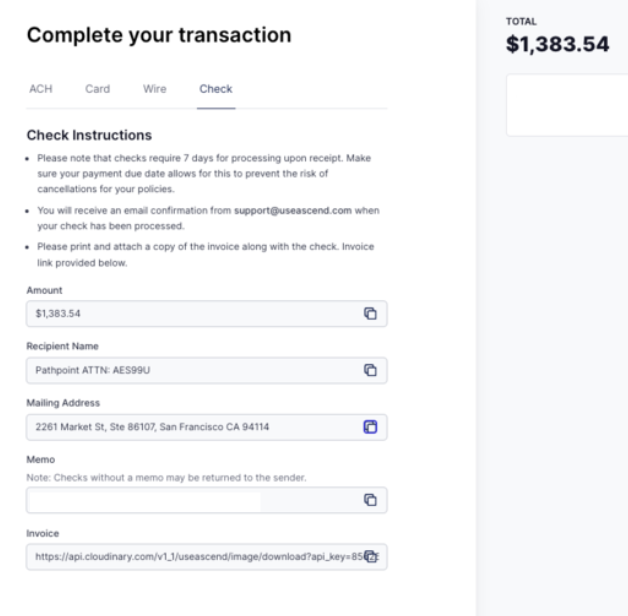The width and height of the screenshot is (628, 616).
Task: Copy the Mailing Address
Action: coord(369,427)
